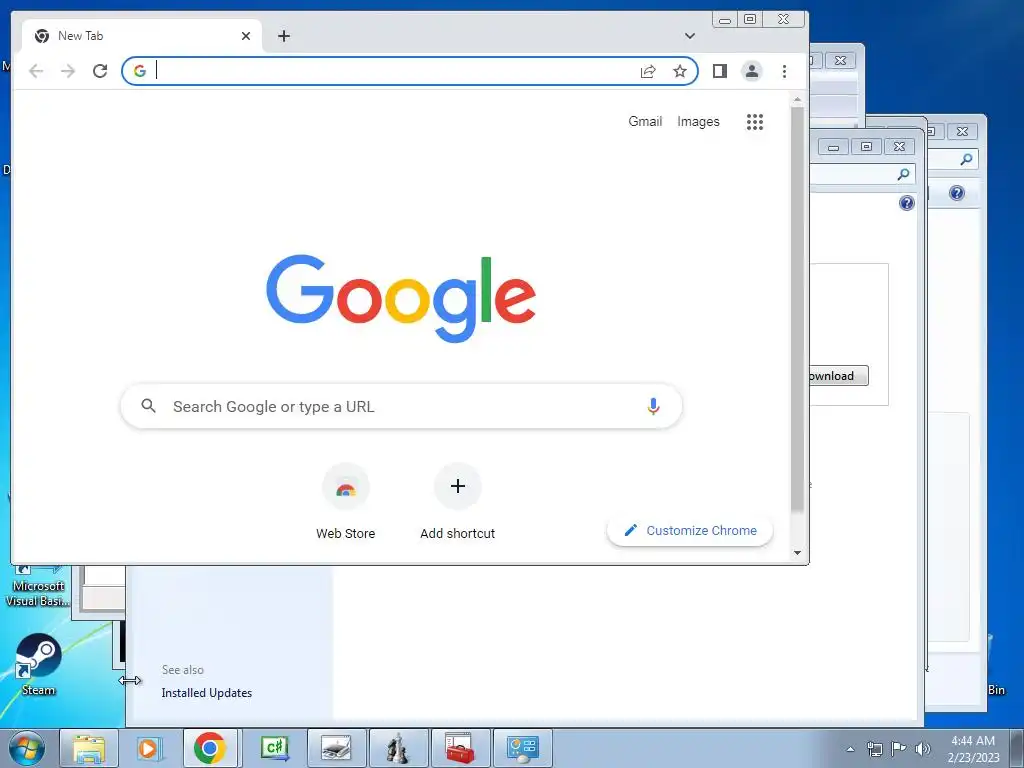
Task: Open Gmail link
Action: pyautogui.click(x=645, y=121)
